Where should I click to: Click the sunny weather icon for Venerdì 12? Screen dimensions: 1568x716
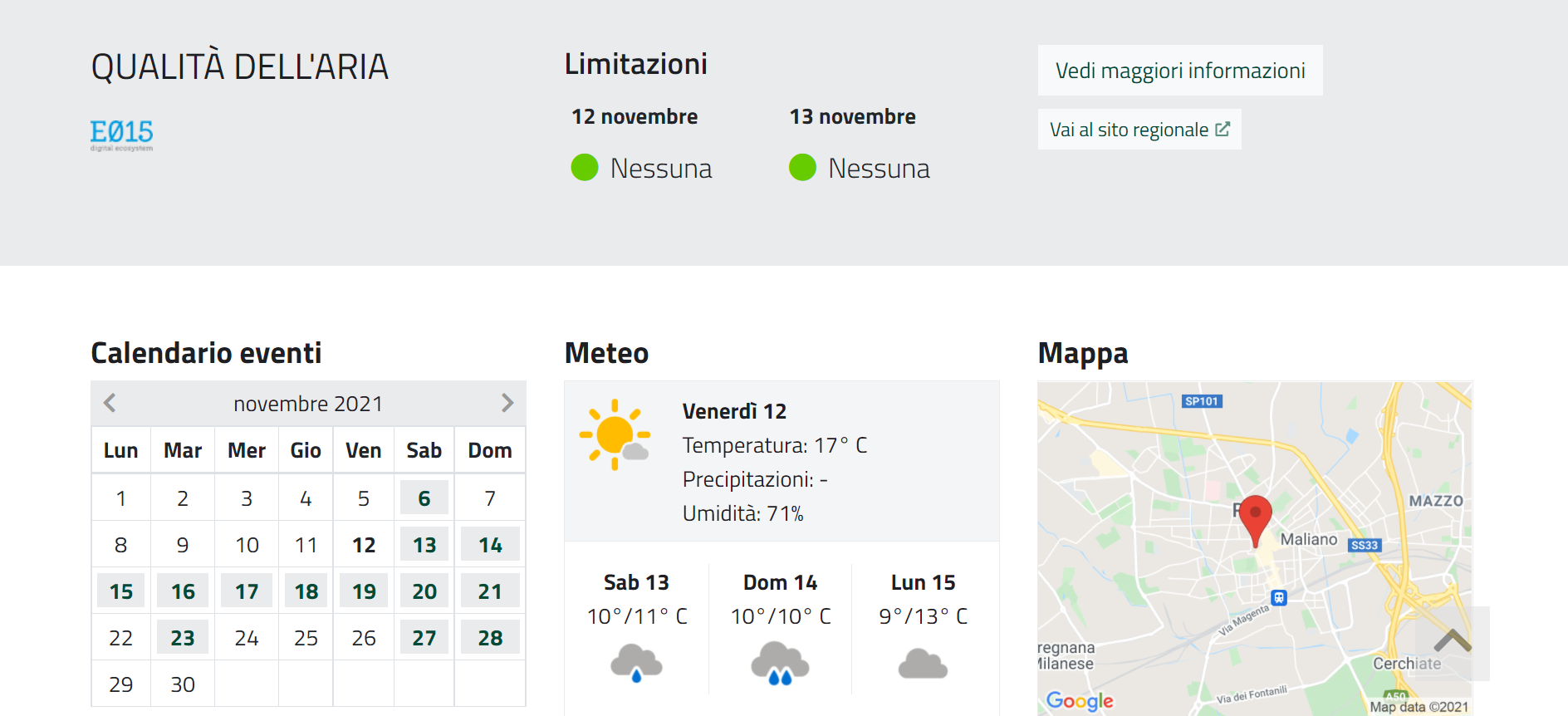coord(615,434)
